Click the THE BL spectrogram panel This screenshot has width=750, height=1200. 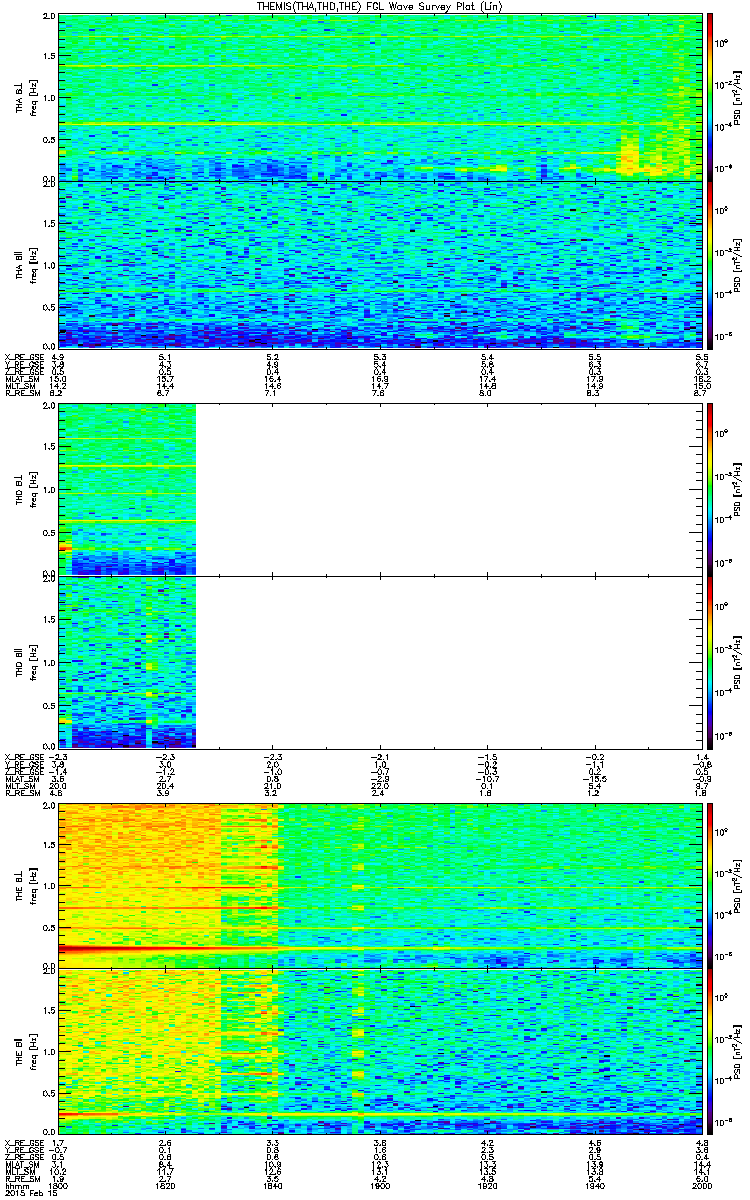[379, 886]
